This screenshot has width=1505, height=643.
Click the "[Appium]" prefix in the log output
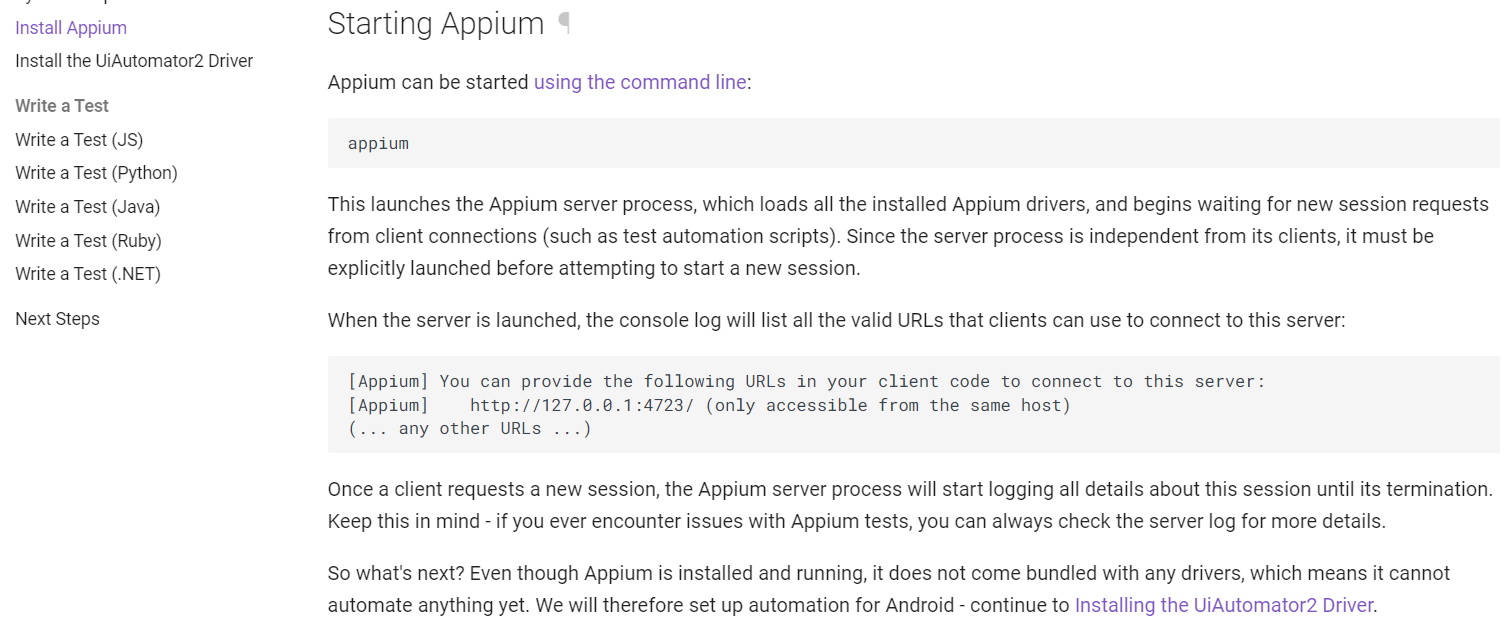click(x=385, y=381)
